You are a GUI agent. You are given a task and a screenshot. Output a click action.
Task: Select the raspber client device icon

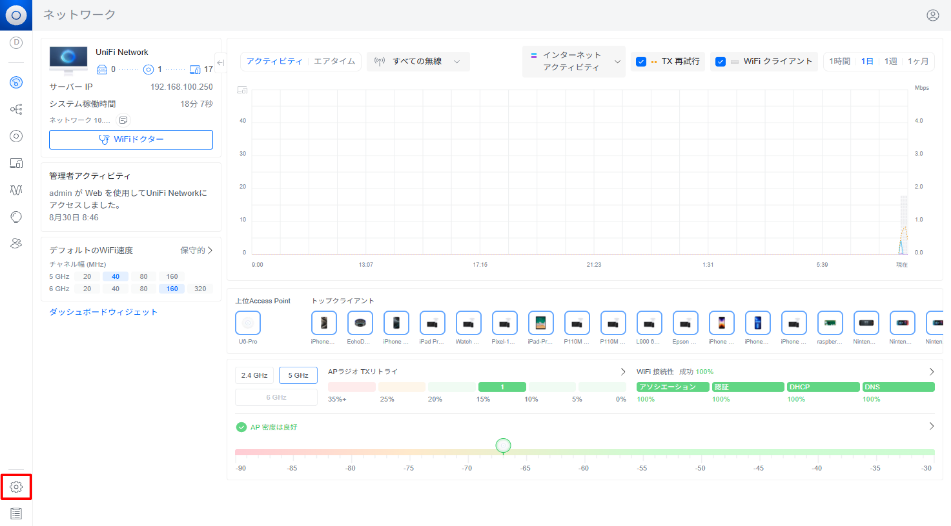point(830,323)
